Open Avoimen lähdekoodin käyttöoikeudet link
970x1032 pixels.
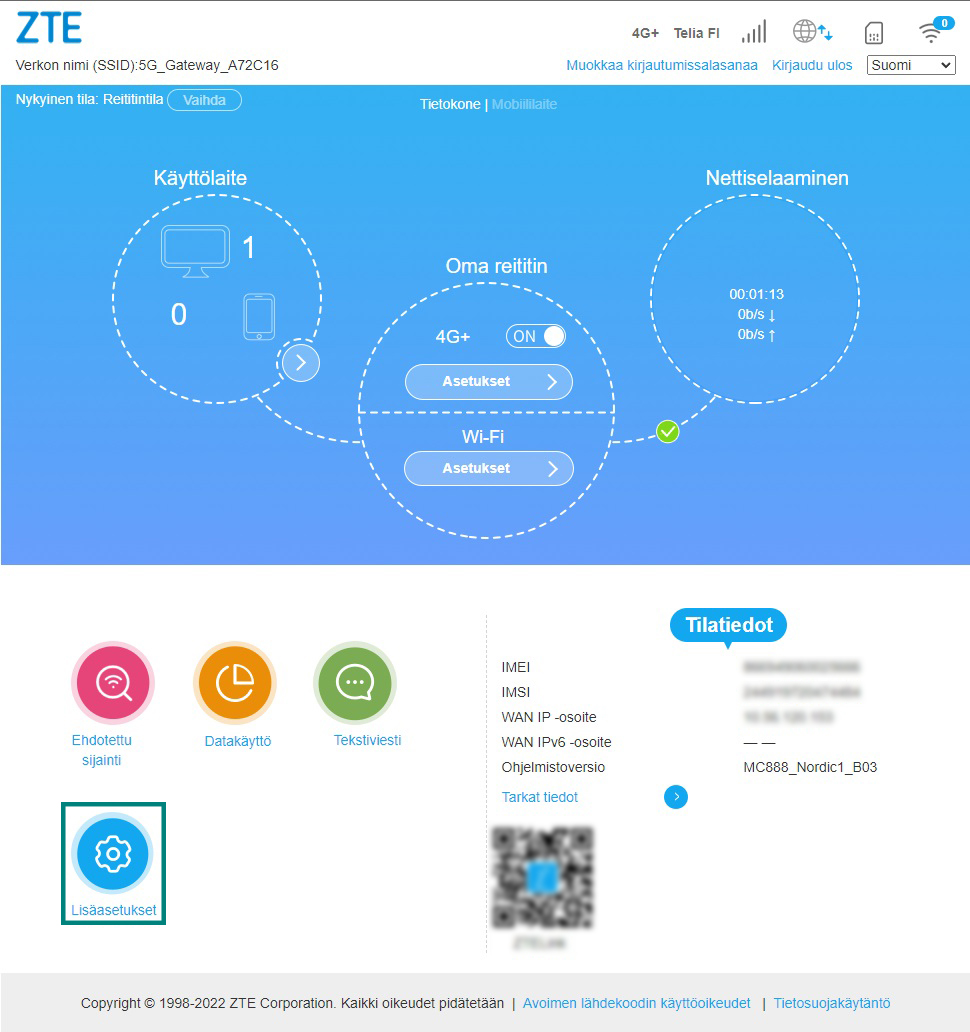click(636, 1003)
